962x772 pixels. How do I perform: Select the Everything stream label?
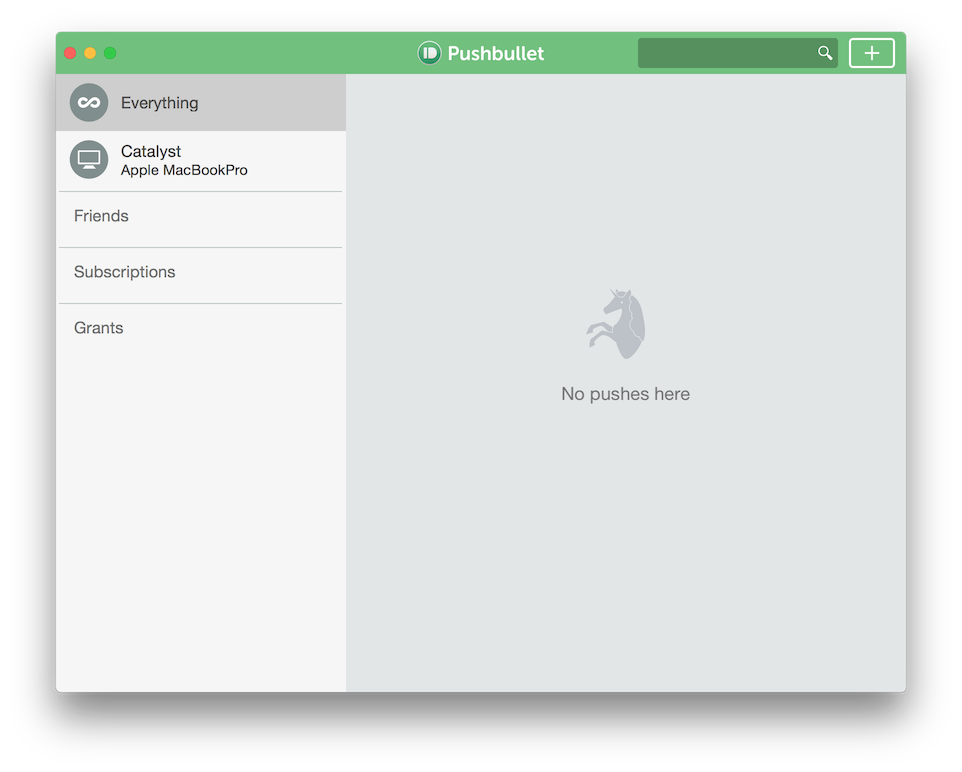pos(160,103)
